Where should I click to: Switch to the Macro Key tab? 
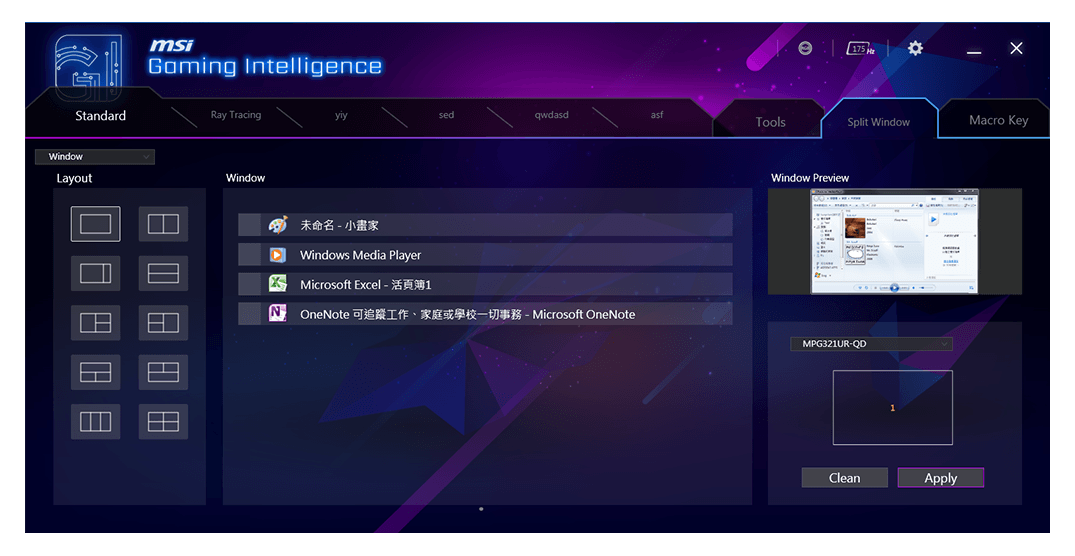tap(997, 120)
